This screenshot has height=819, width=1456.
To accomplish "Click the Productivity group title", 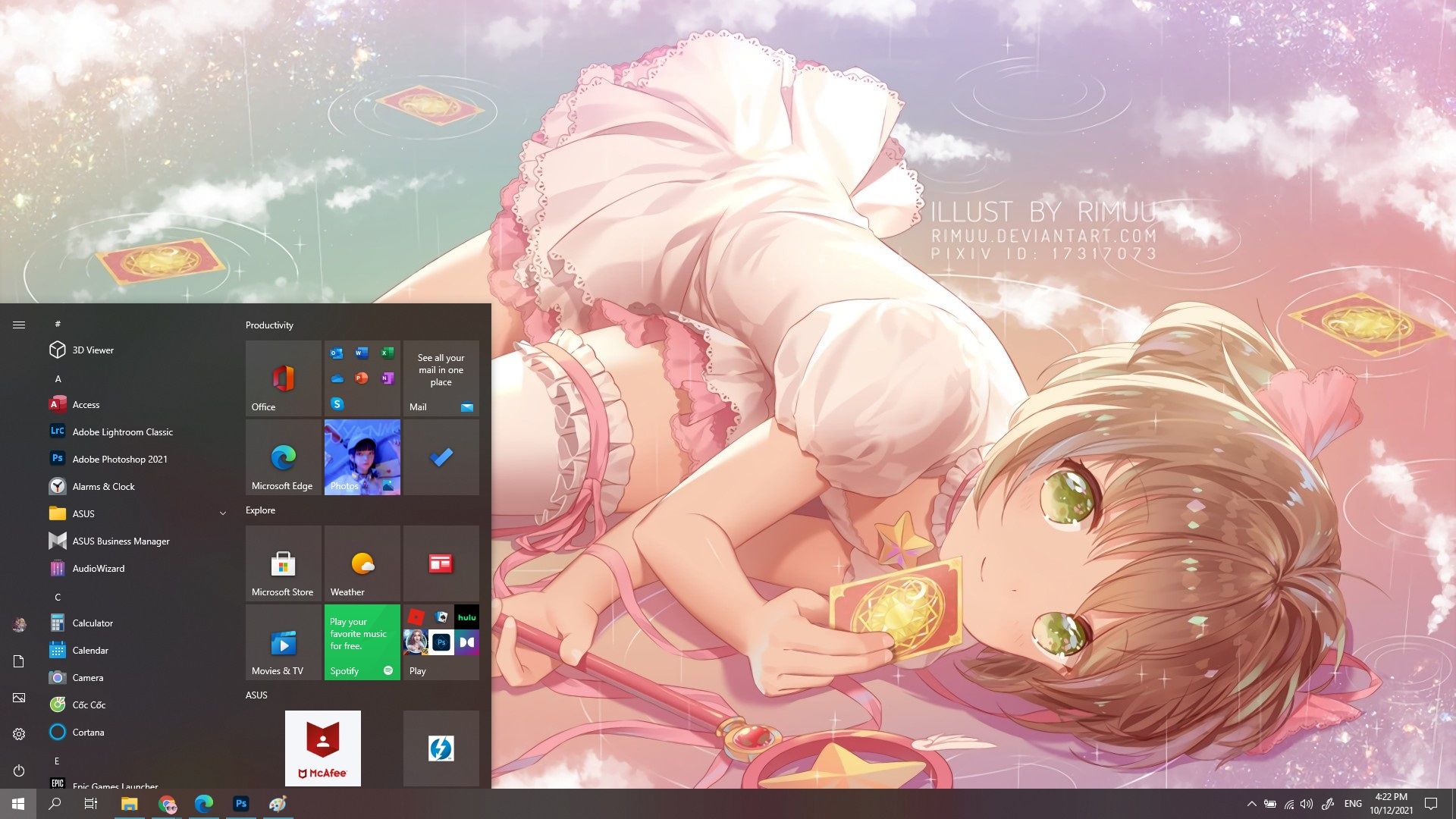I will (x=269, y=325).
